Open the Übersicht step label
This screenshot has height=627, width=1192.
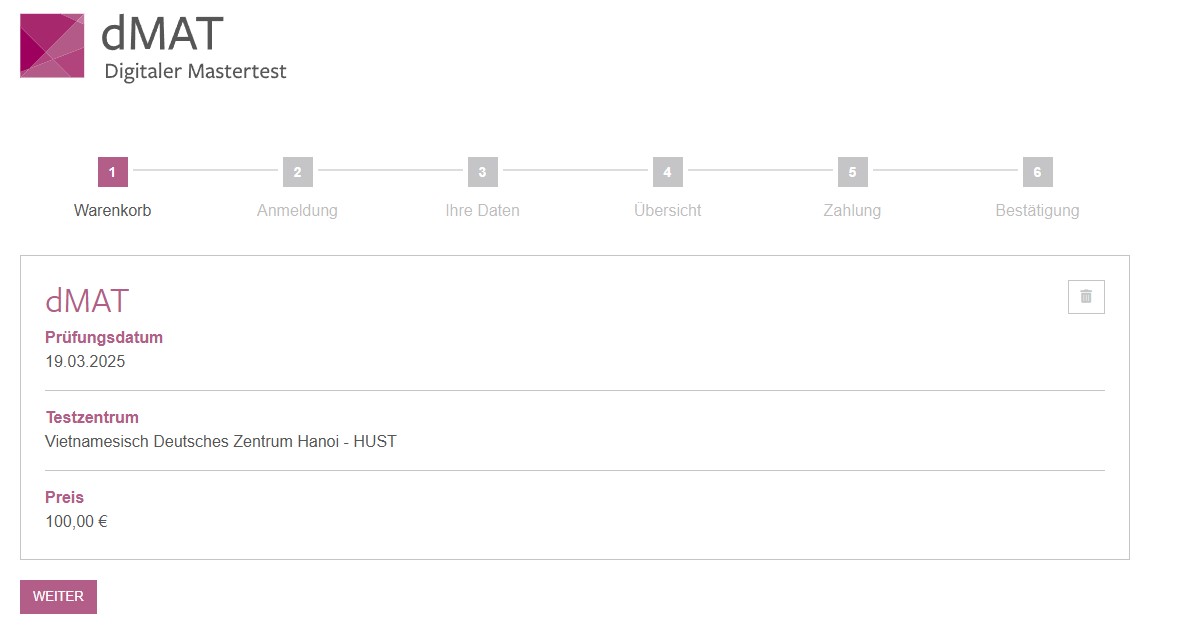pos(667,211)
